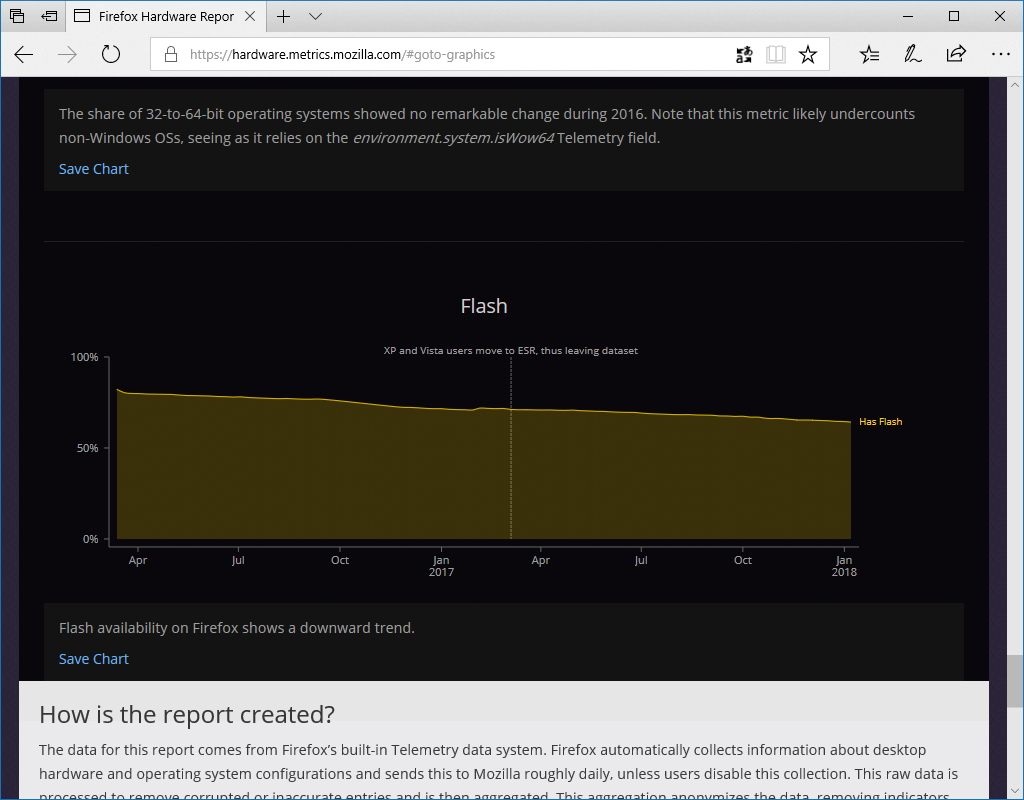Open a new tab with plus button
Viewport: 1024px width, 800px height.
[283, 16]
